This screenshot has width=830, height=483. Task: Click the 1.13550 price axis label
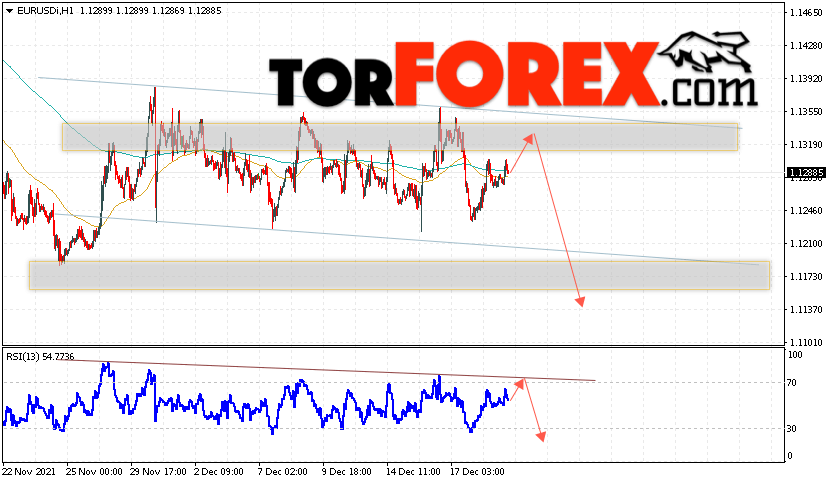(x=806, y=111)
